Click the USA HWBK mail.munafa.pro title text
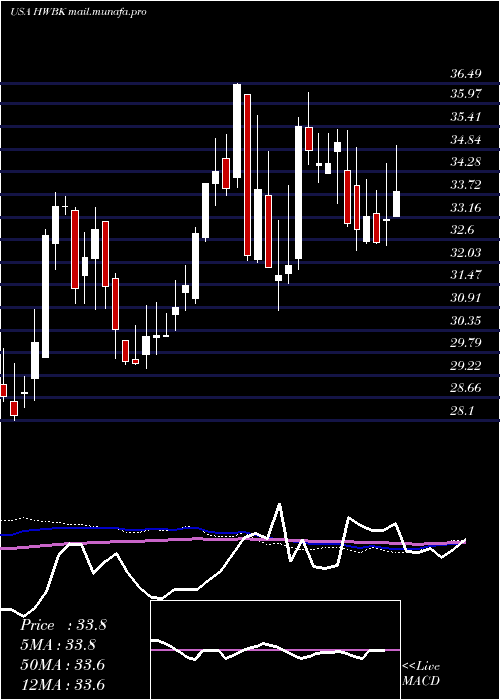This screenshot has width=500, height=700. (78, 12)
